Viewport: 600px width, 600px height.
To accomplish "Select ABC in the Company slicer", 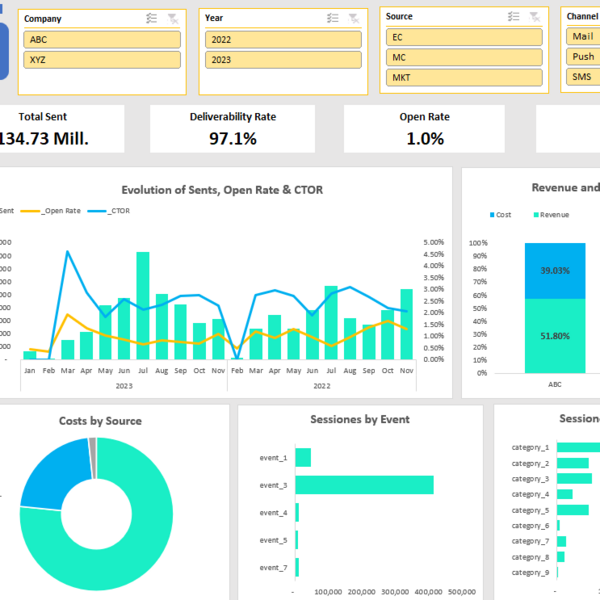I will point(102,40).
